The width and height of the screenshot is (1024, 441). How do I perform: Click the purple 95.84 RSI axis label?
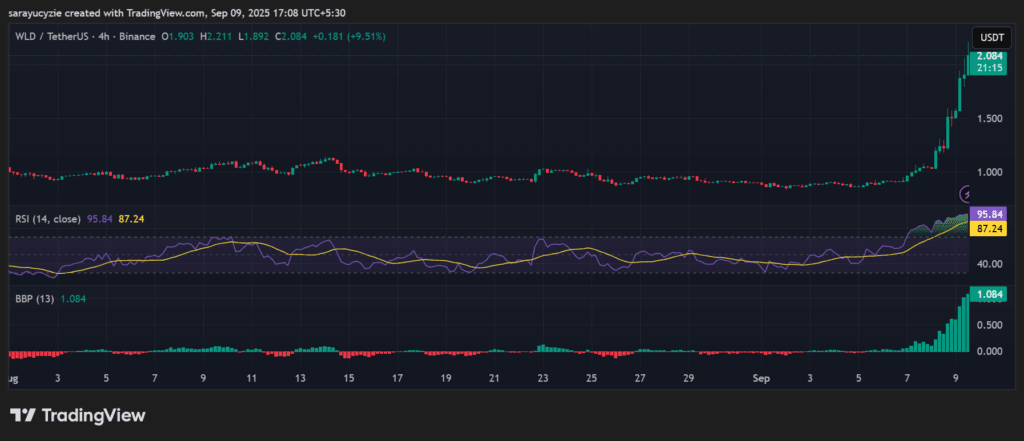pyautogui.click(x=990, y=214)
